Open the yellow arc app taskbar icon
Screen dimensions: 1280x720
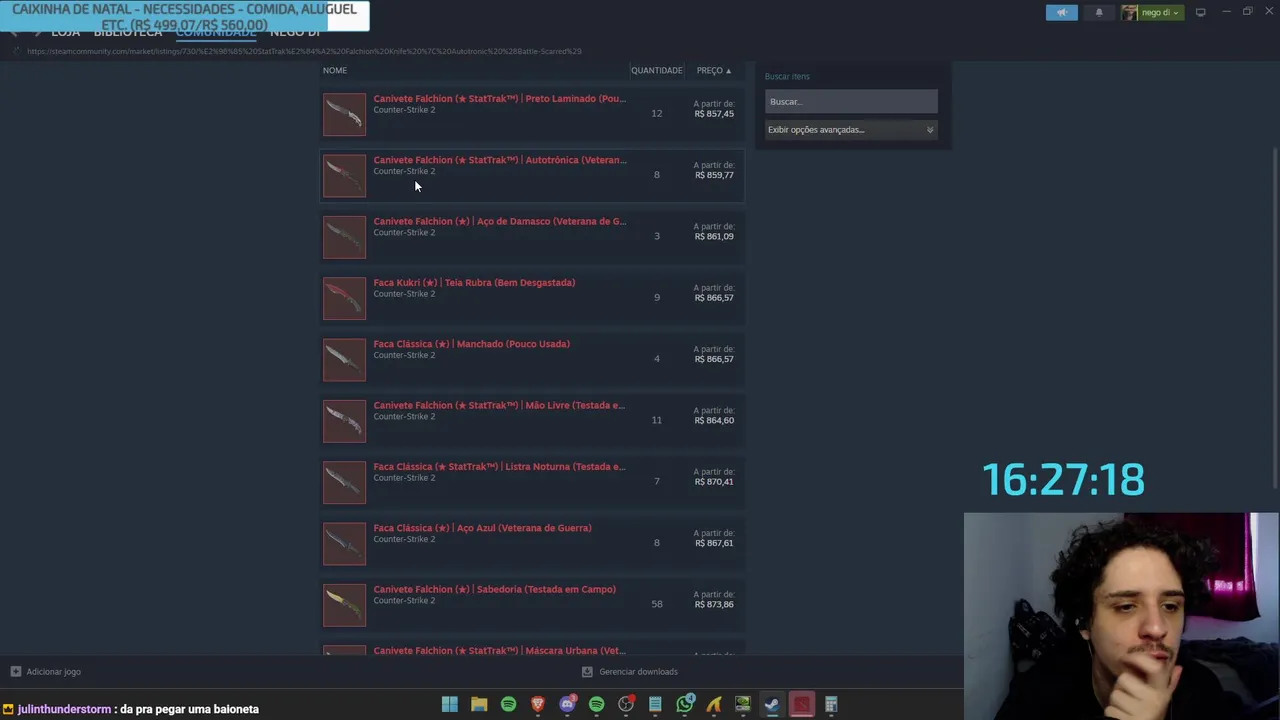tap(714, 705)
